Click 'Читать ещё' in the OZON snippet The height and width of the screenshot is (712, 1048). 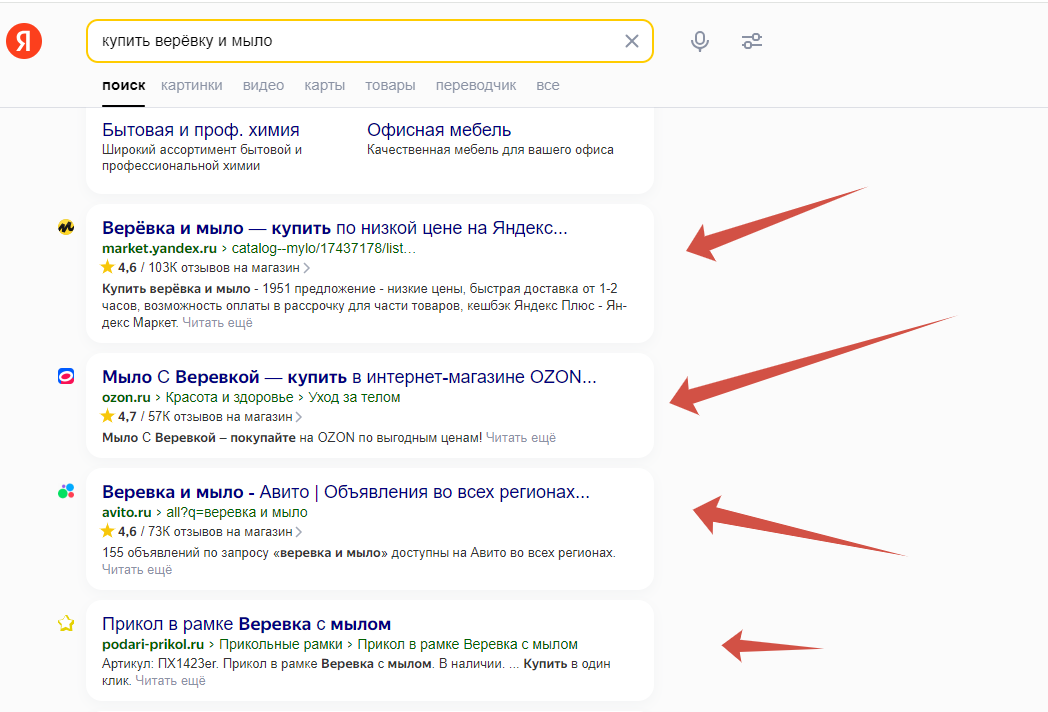pyautogui.click(x=521, y=438)
